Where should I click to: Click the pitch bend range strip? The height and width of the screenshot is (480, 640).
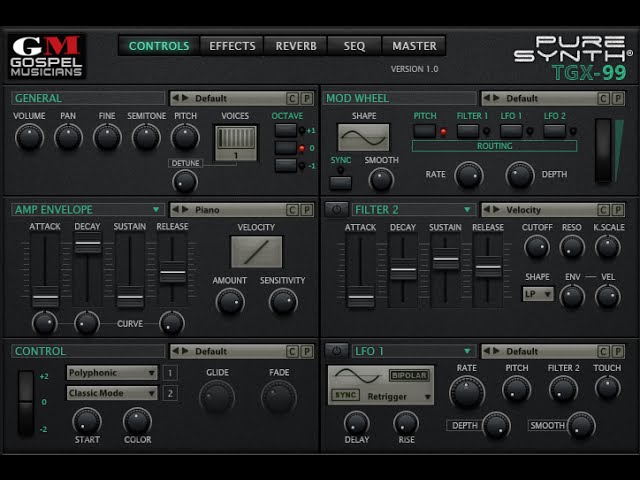[26, 403]
